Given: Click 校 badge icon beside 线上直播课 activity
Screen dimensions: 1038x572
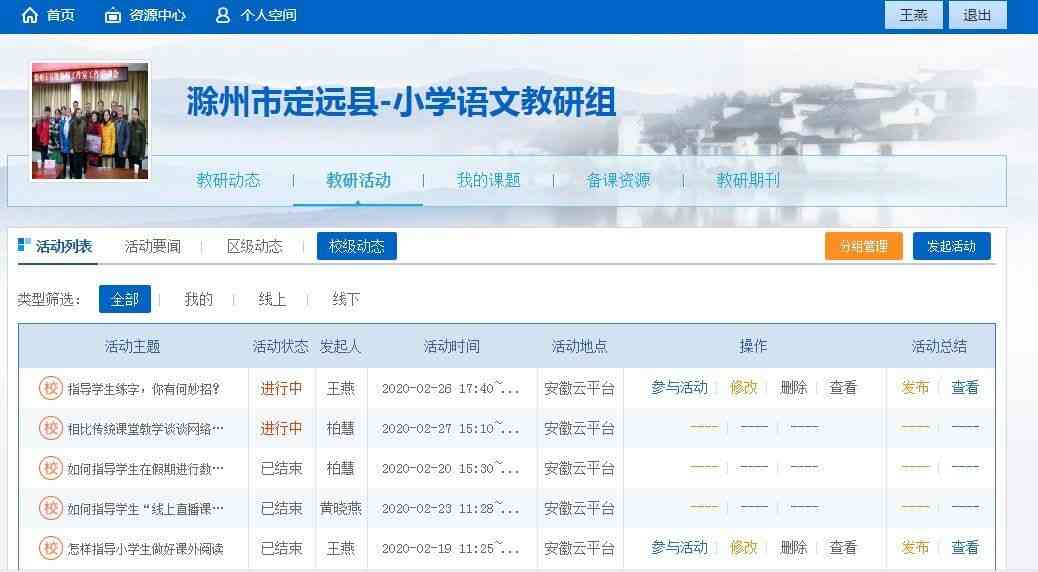Looking at the screenshot, I should pos(51,508).
